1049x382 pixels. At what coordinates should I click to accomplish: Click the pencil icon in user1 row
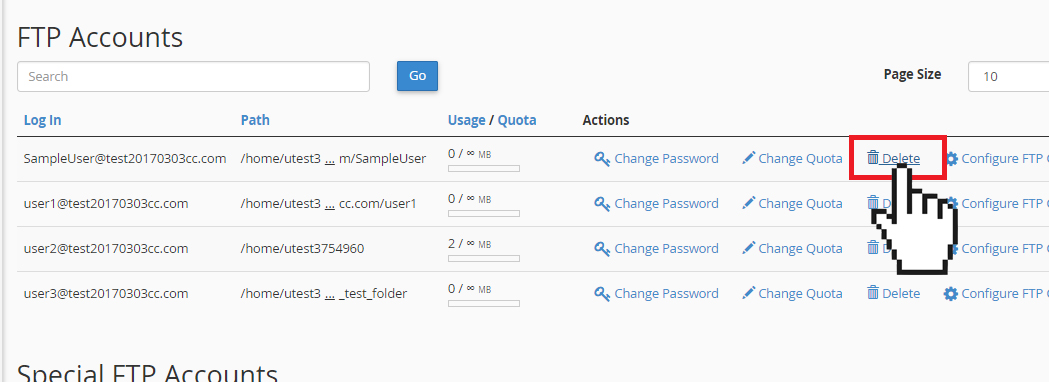point(749,203)
